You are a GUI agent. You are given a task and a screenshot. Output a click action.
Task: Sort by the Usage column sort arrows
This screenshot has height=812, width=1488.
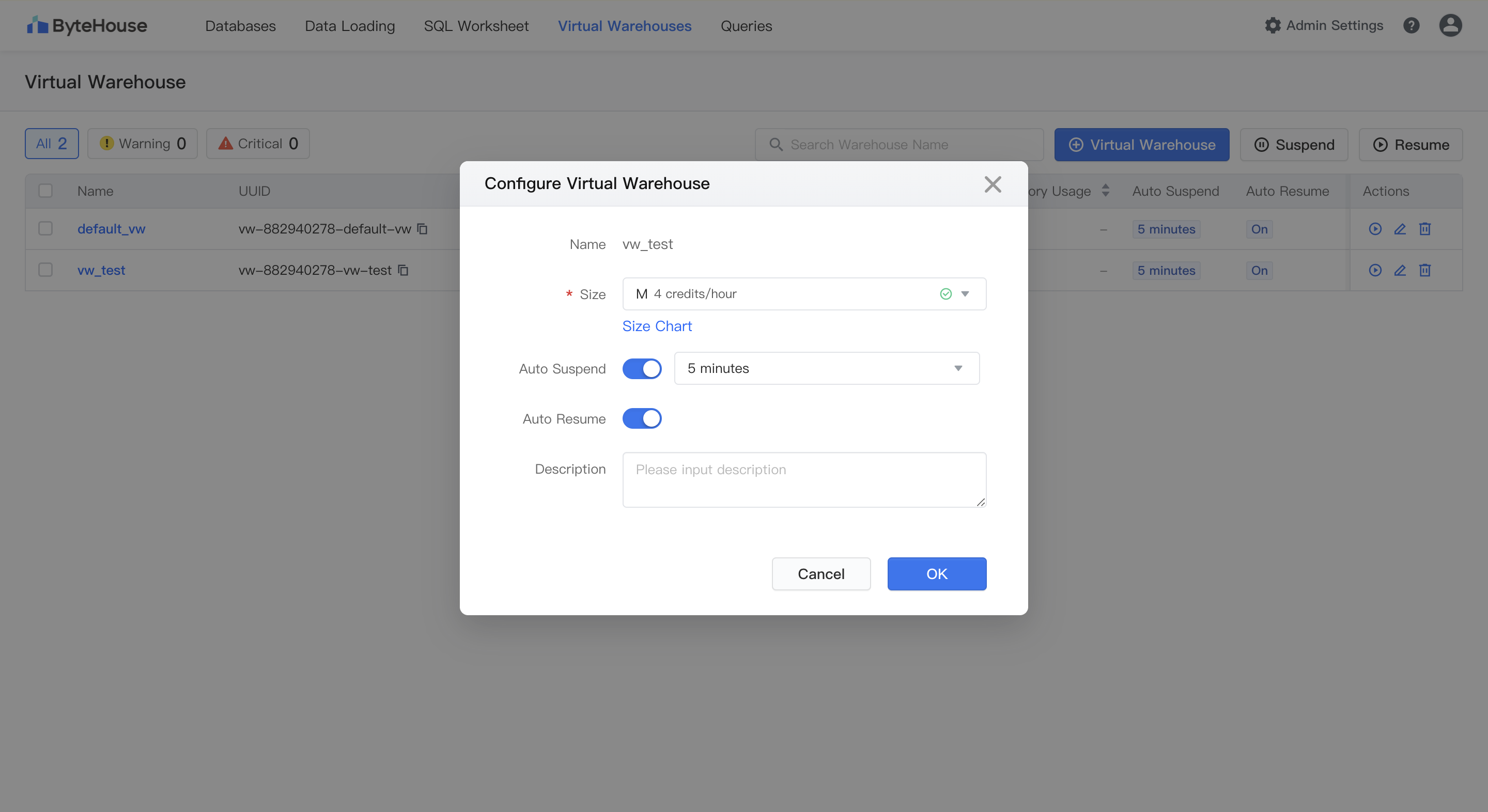1106,191
